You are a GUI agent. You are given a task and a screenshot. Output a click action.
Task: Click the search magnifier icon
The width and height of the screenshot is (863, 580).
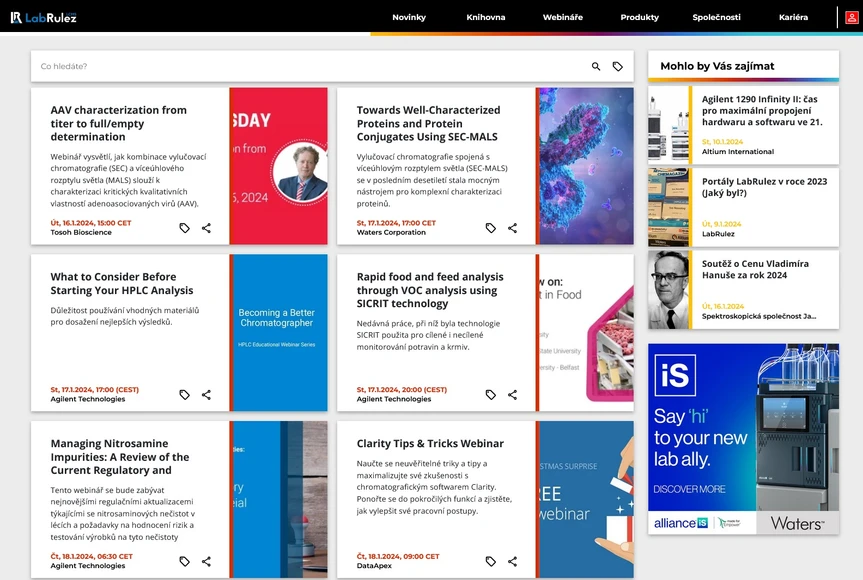pyautogui.click(x=596, y=66)
